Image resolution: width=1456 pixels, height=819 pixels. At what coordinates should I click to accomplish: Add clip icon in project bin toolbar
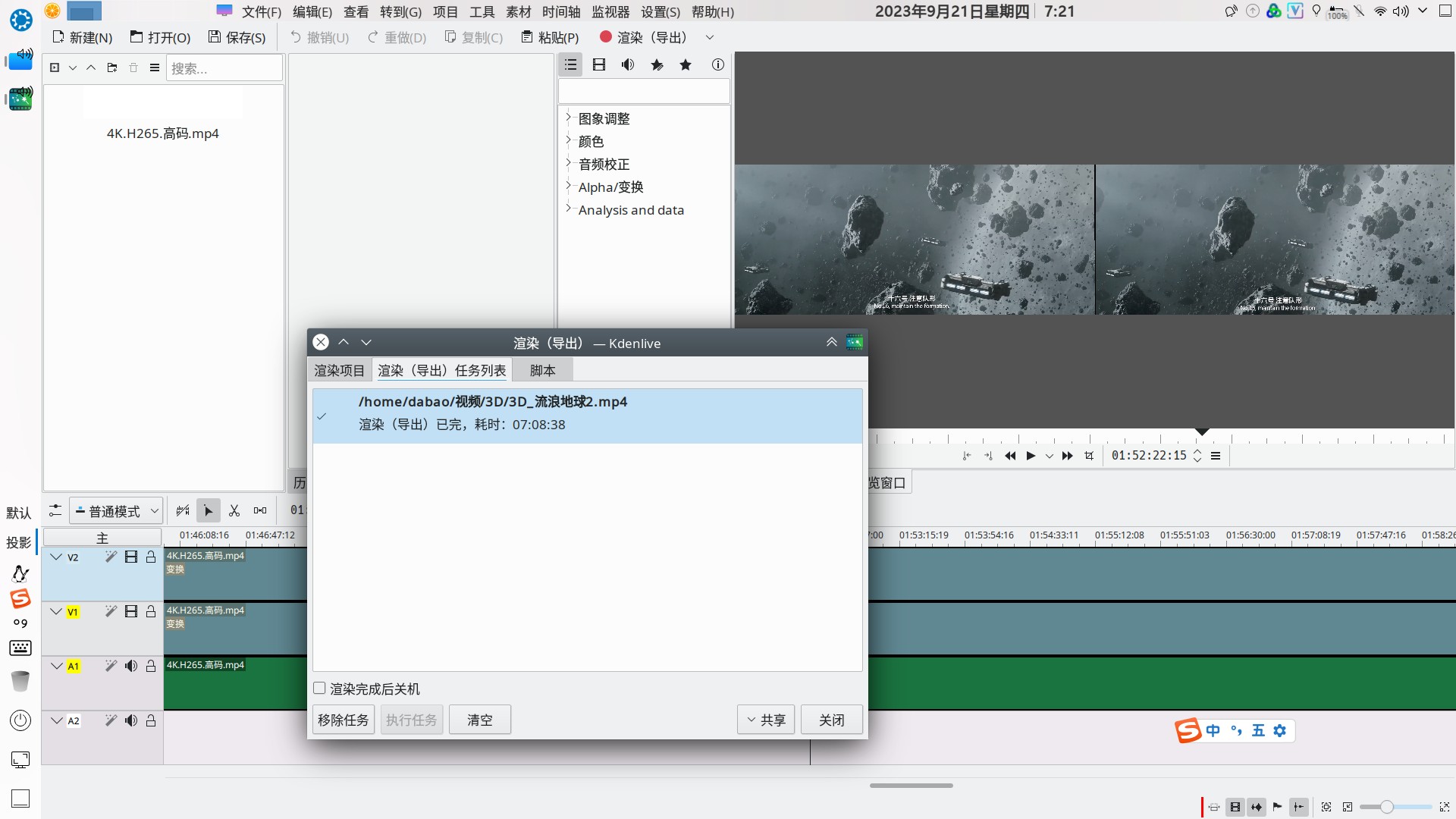[55, 67]
